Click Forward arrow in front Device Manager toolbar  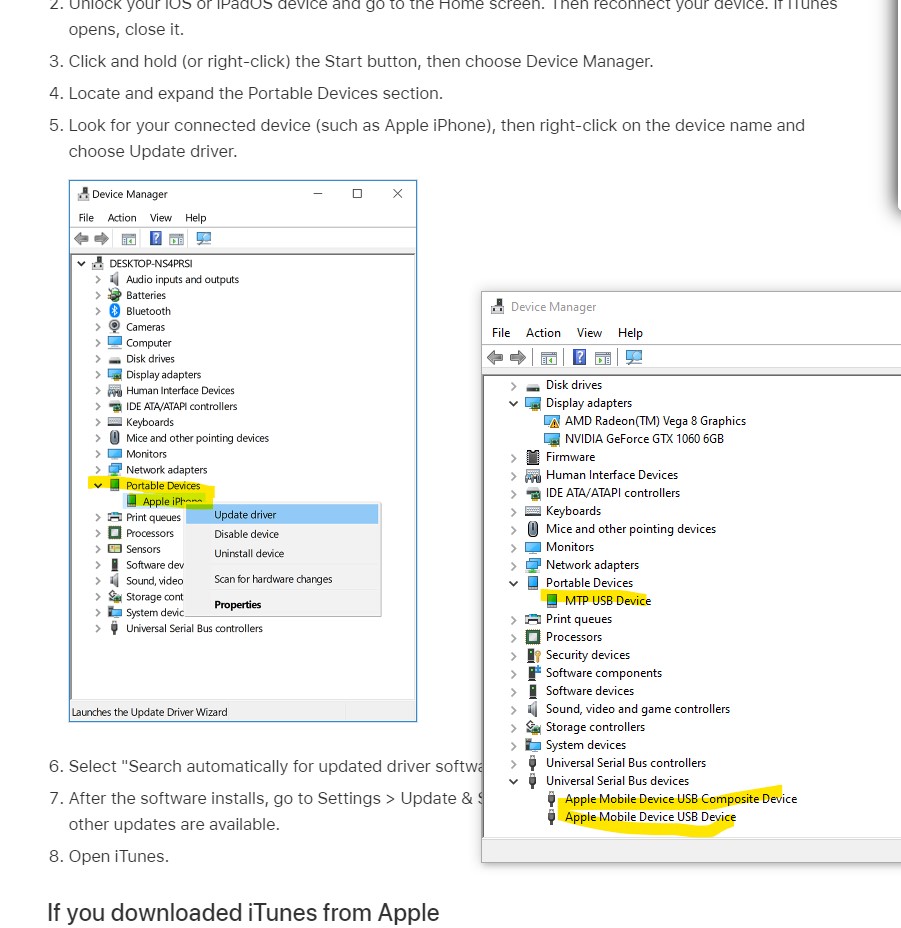tap(518, 357)
